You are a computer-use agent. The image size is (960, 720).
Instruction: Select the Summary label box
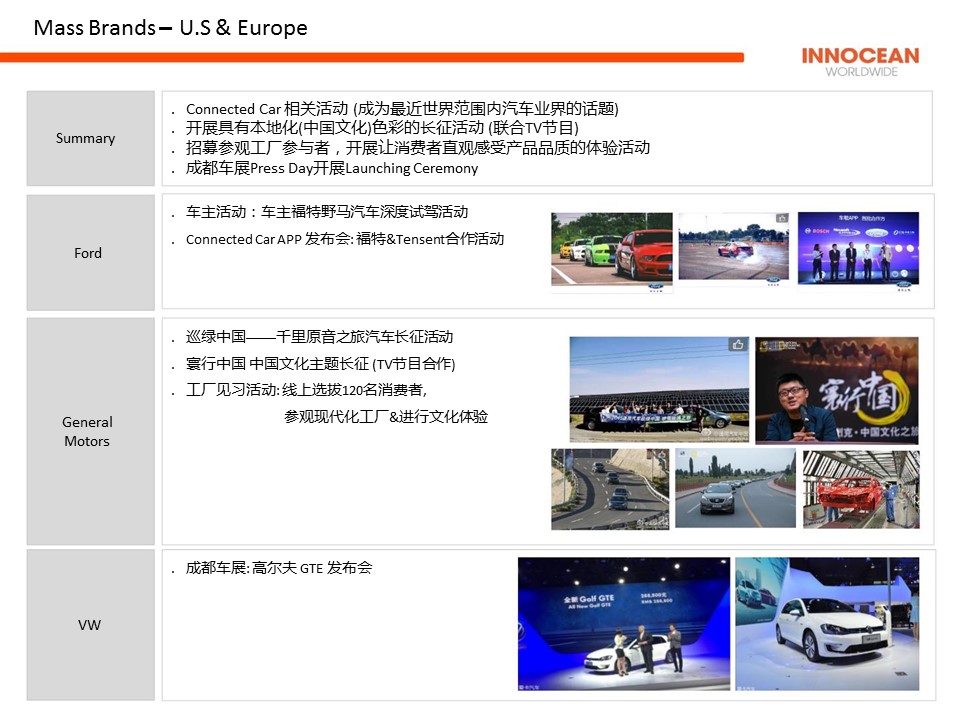click(x=90, y=138)
